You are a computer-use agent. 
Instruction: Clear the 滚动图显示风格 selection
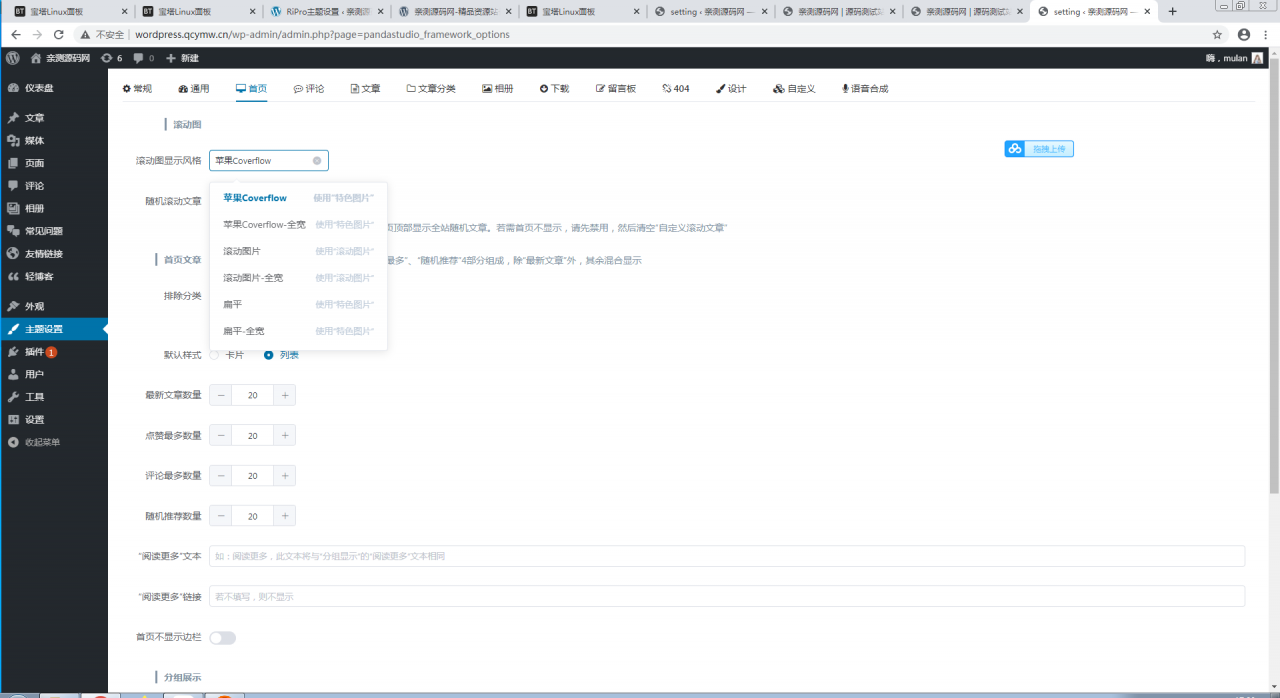coord(317,160)
